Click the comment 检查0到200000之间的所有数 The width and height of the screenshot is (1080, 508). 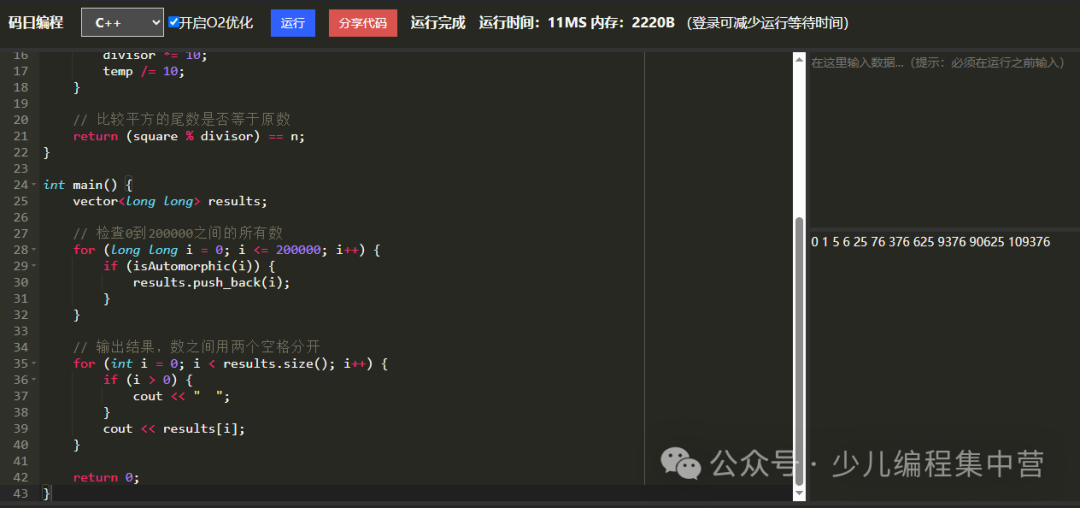(x=178, y=233)
